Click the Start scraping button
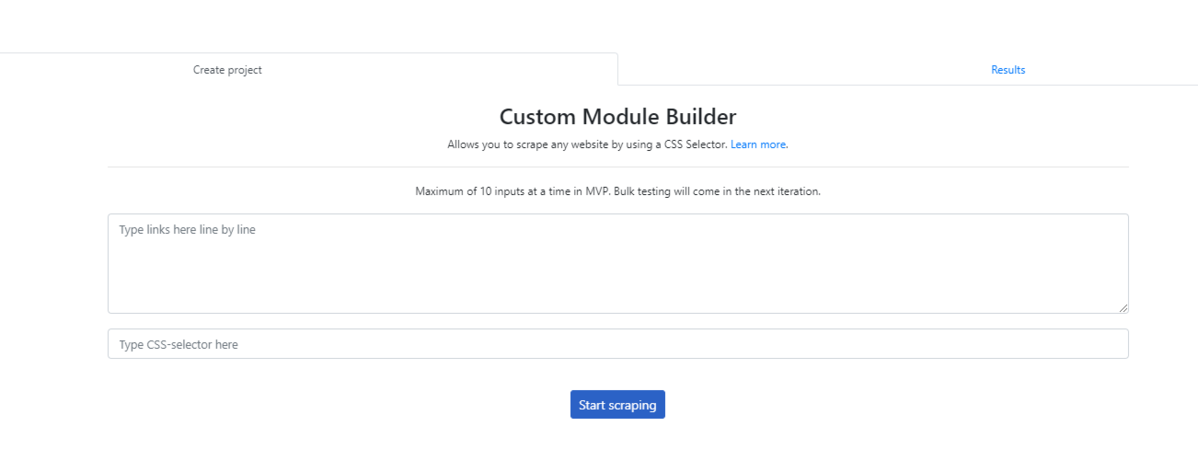Image resolution: width=1198 pixels, height=461 pixels. click(x=617, y=405)
